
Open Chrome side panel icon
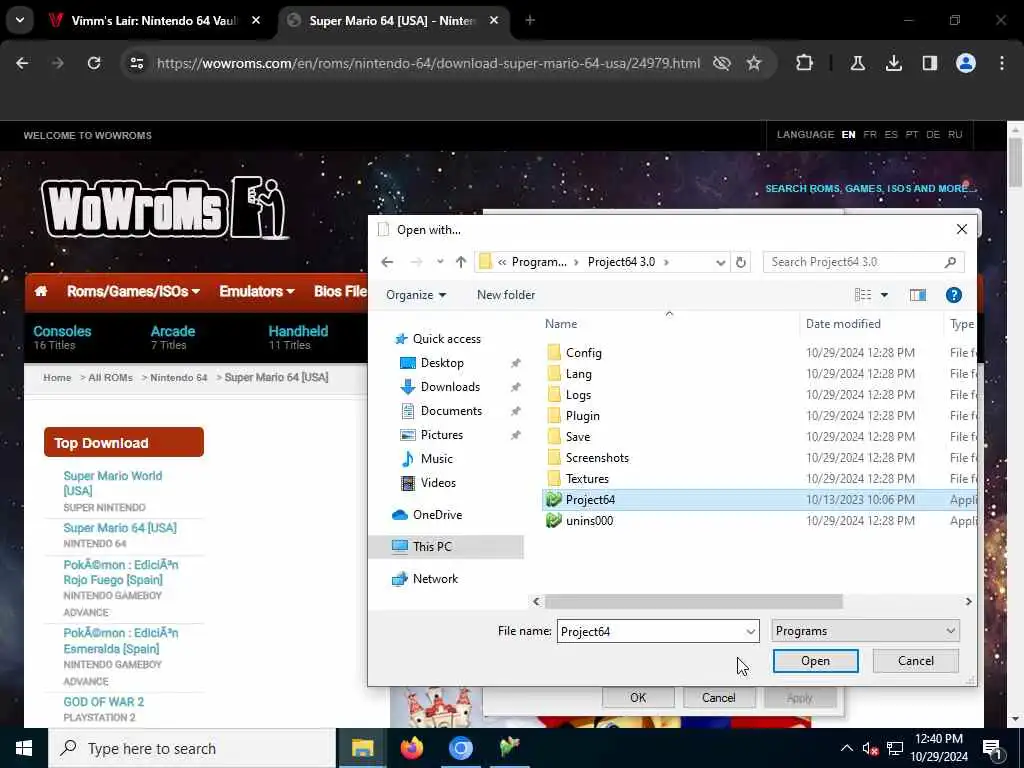pos(929,63)
